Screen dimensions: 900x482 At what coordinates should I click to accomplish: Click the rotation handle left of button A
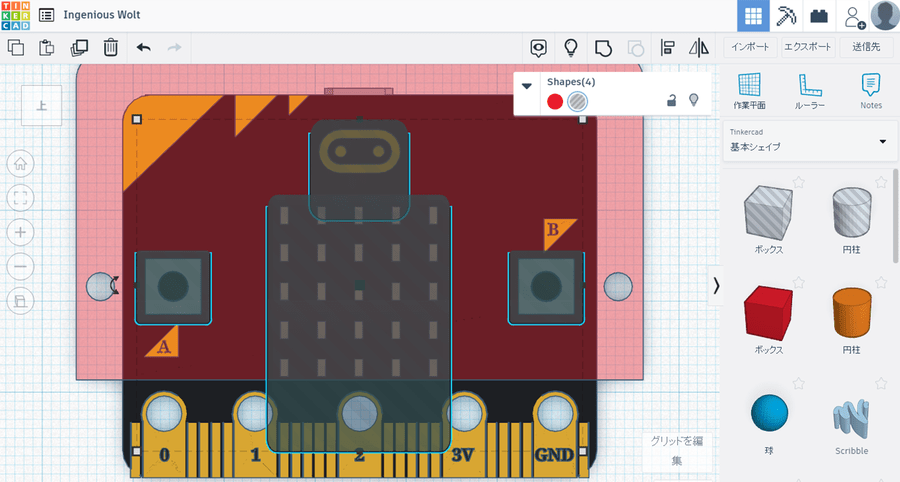pyautogui.click(x=114, y=285)
